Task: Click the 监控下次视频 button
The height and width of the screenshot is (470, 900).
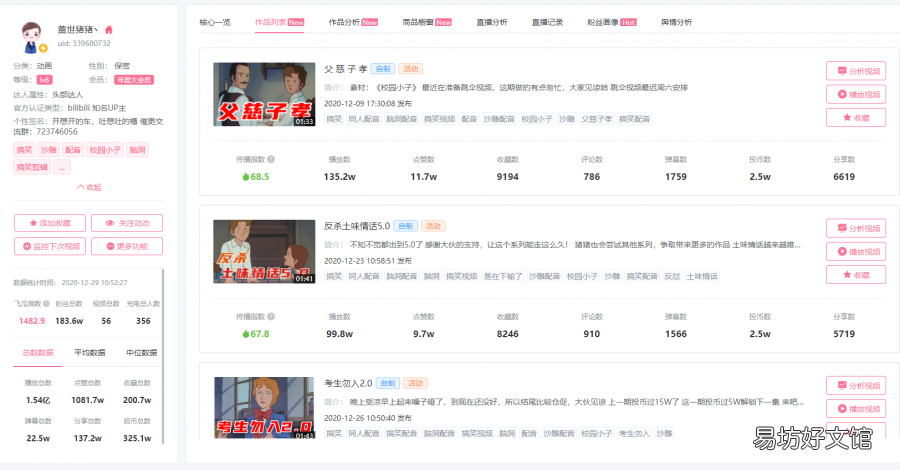Action: pyautogui.click(x=50, y=246)
